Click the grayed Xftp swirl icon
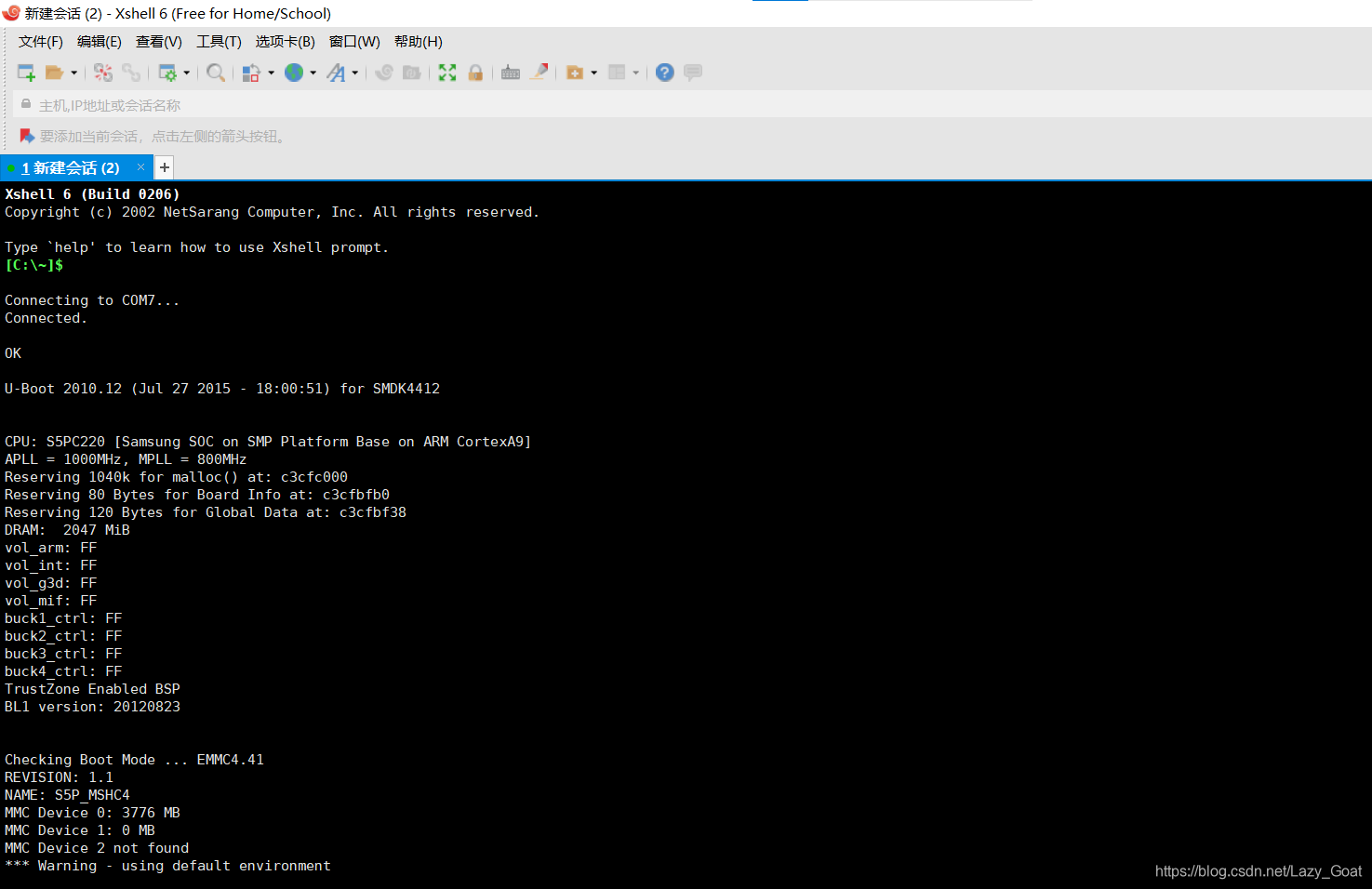Screen dimensions: 1372x889 tap(384, 73)
